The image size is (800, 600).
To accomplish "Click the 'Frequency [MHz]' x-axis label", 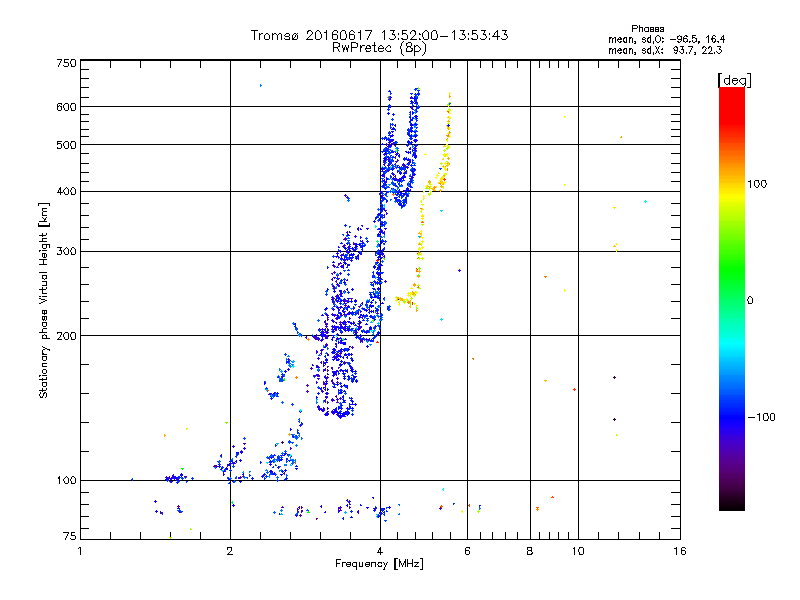I will tap(379, 564).
